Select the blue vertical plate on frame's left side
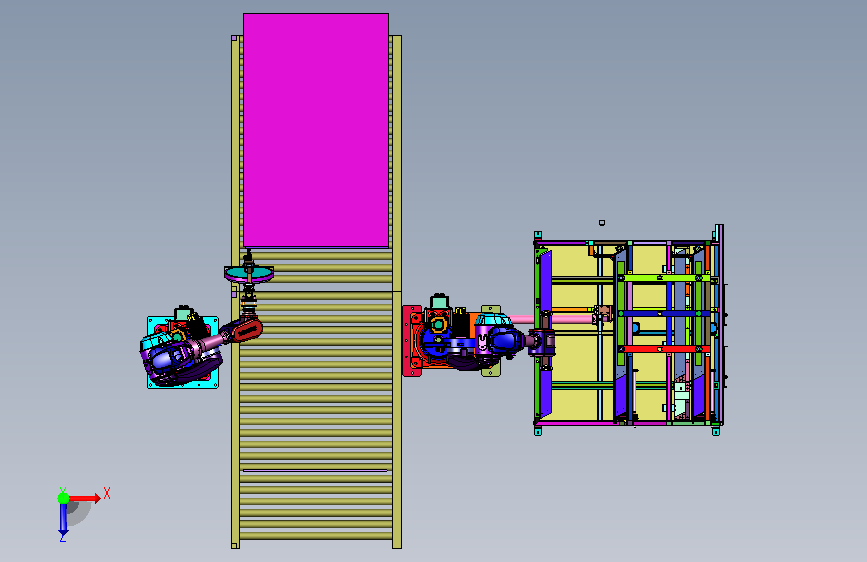The height and width of the screenshot is (562, 867). tap(545, 334)
